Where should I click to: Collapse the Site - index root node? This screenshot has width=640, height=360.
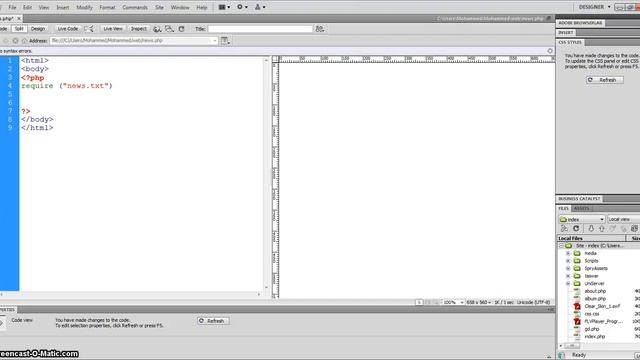561,246
